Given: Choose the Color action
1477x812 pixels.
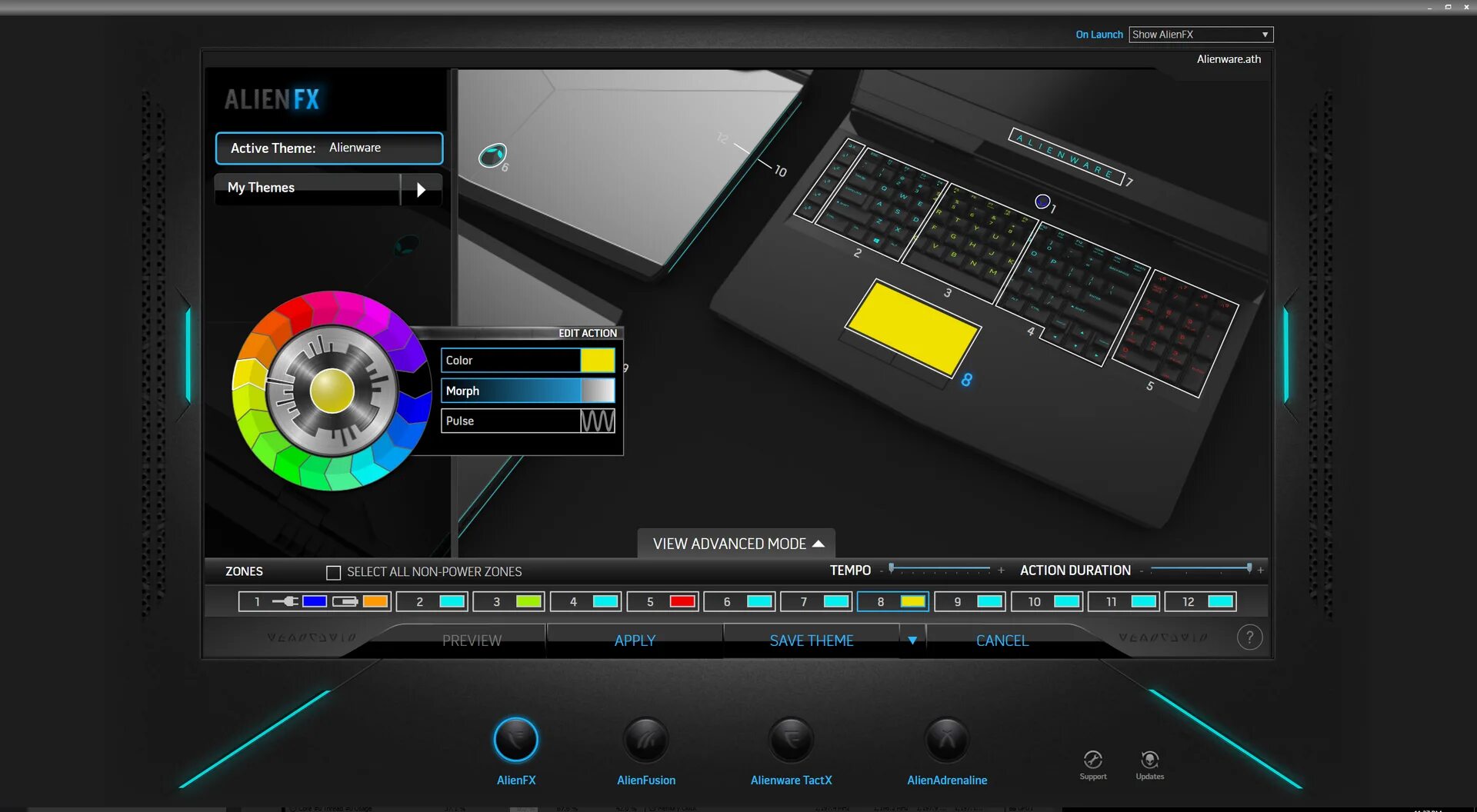Looking at the screenshot, I should click(x=528, y=360).
